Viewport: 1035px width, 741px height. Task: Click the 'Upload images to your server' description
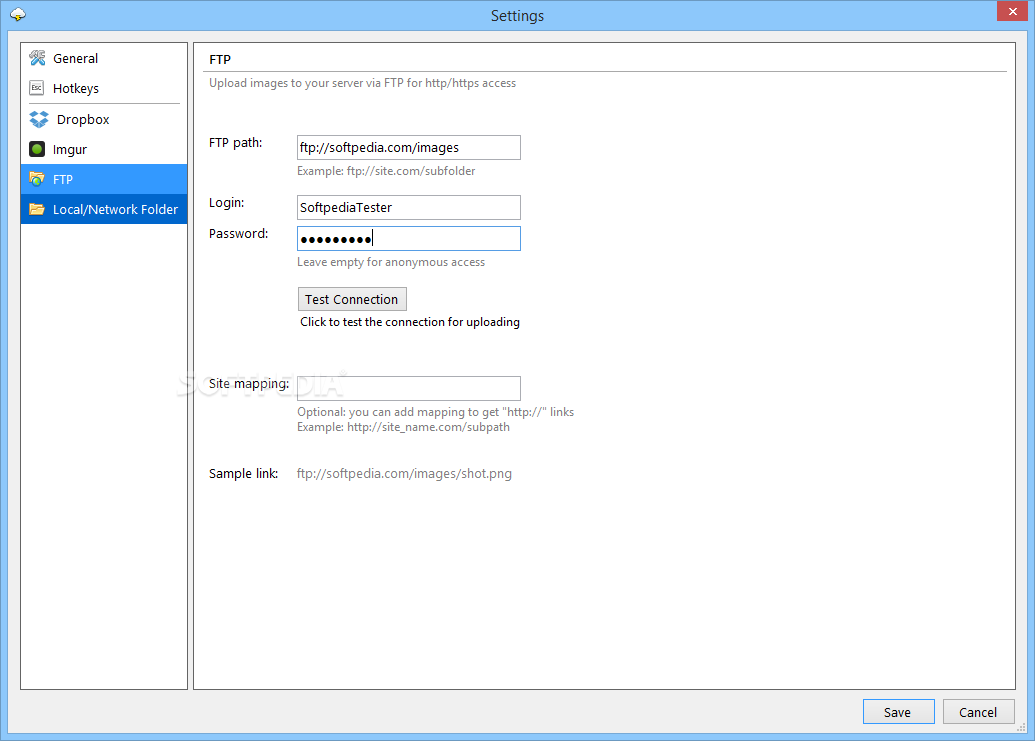(362, 83)
